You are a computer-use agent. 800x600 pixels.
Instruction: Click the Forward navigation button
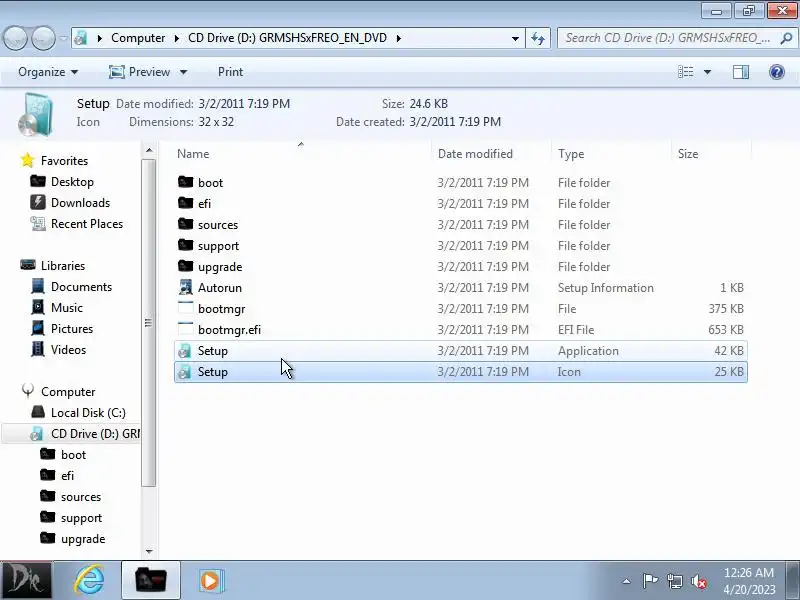click(43, 38)
